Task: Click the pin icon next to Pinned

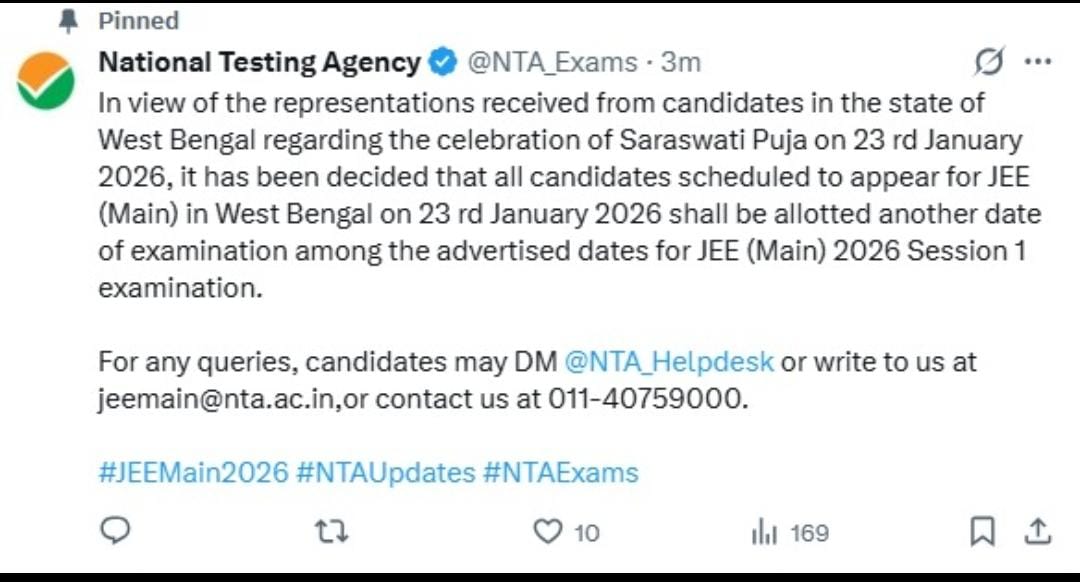Action: point(69,21)
